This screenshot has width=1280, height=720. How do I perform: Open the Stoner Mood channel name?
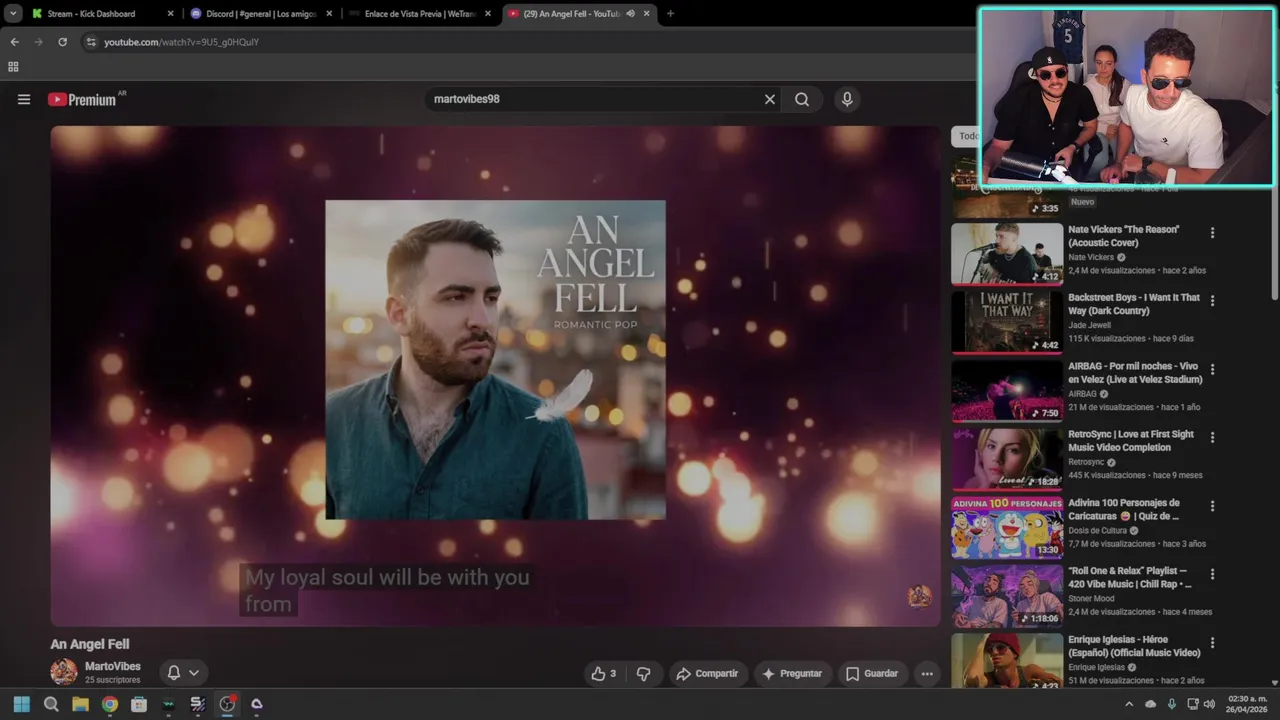pyautogui.click(x=1093, y=598)
